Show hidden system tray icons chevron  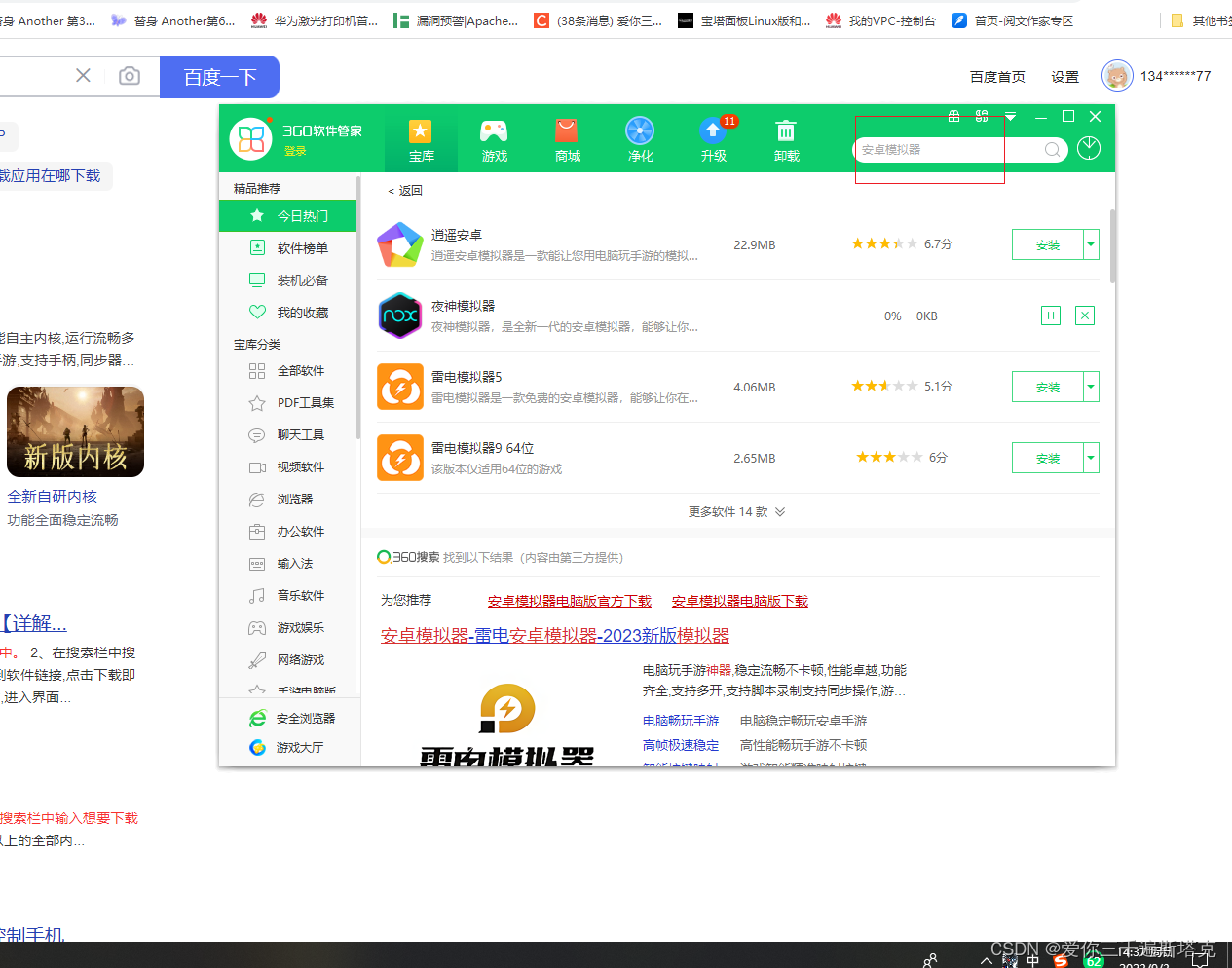(x=987, y=959)
